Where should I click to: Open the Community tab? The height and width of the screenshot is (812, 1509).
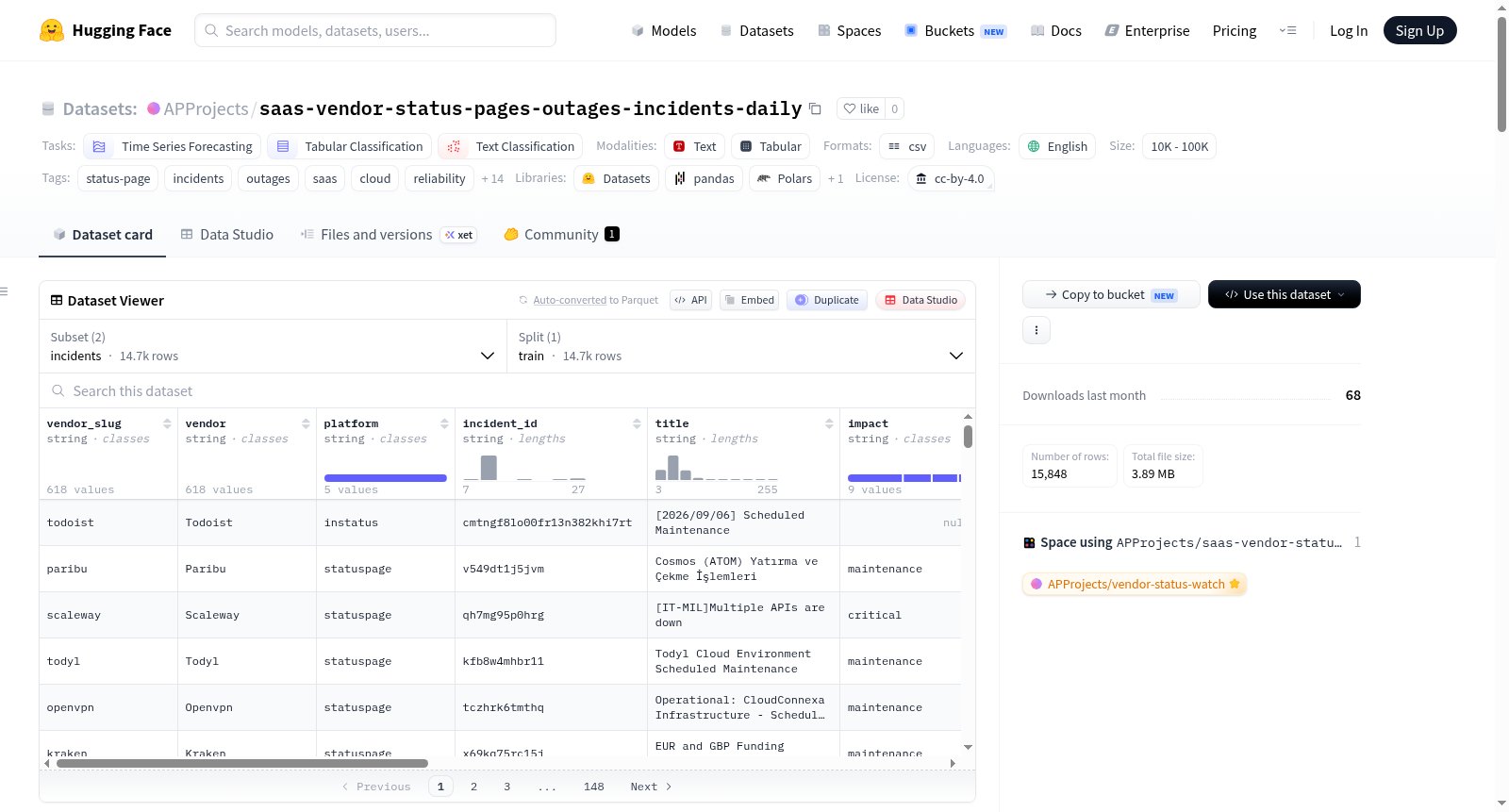(x=561, y=235)
